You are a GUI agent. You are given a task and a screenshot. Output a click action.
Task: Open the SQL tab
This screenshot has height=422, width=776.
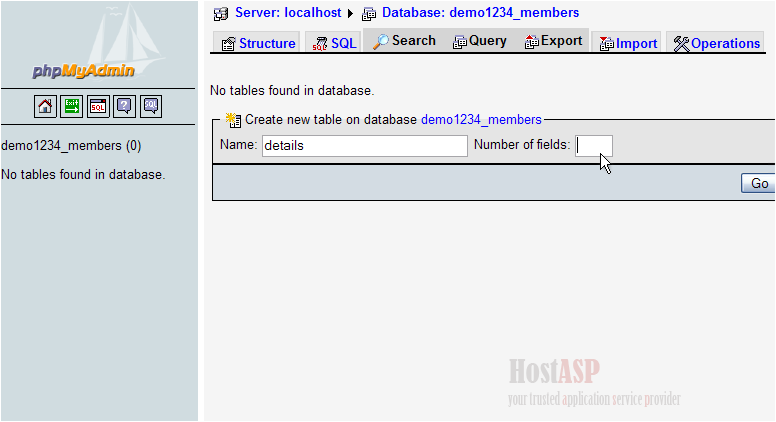point(333,43)
